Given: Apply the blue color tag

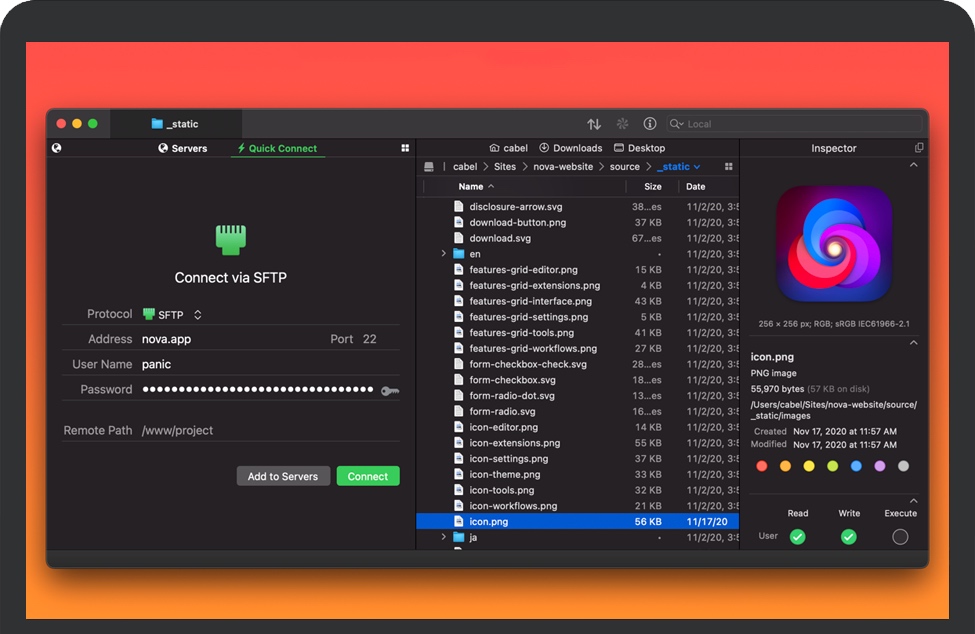Looking at the screenshot, I should (856, 466).
